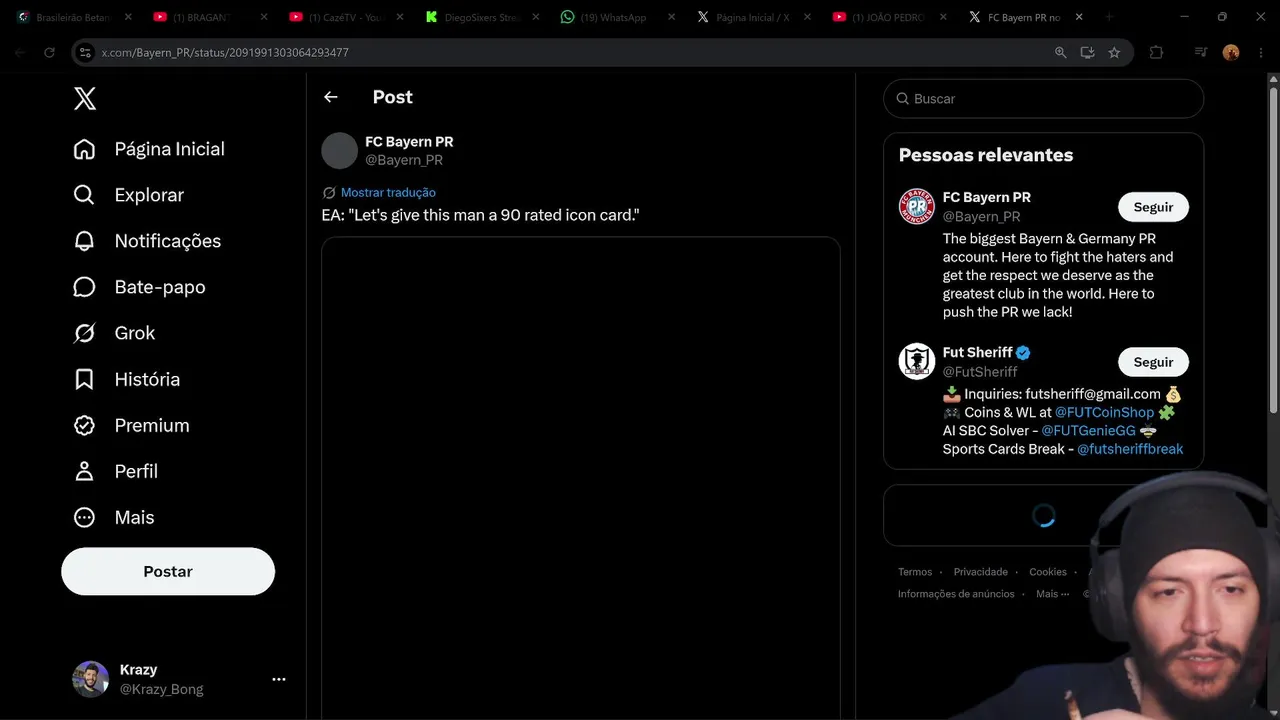
Task: Click FC Bayern PR avatar in Pessoas relevantes
Action: point(916,206)
